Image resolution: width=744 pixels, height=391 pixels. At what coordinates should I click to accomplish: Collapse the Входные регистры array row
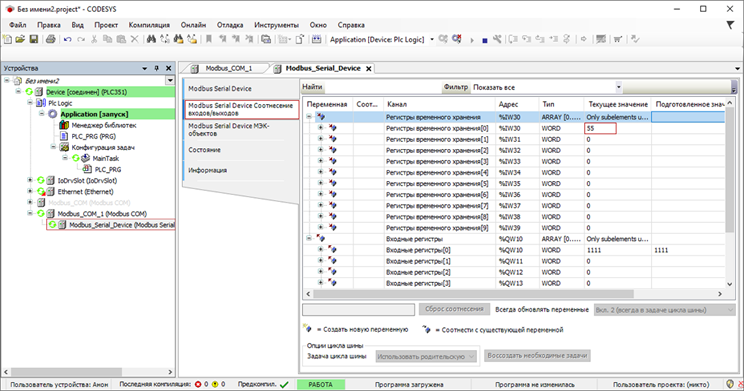click(309, 239)
